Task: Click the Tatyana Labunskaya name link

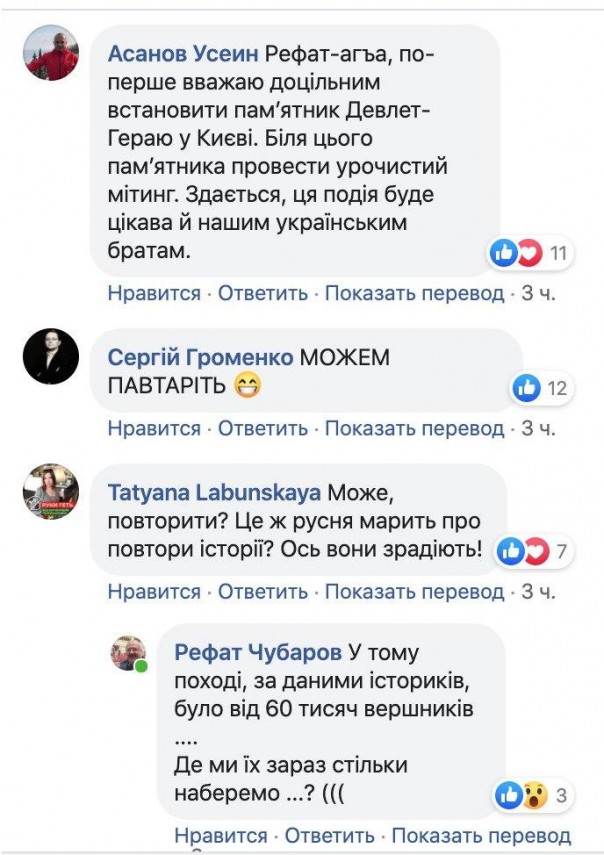Action: tap(214, 493)
